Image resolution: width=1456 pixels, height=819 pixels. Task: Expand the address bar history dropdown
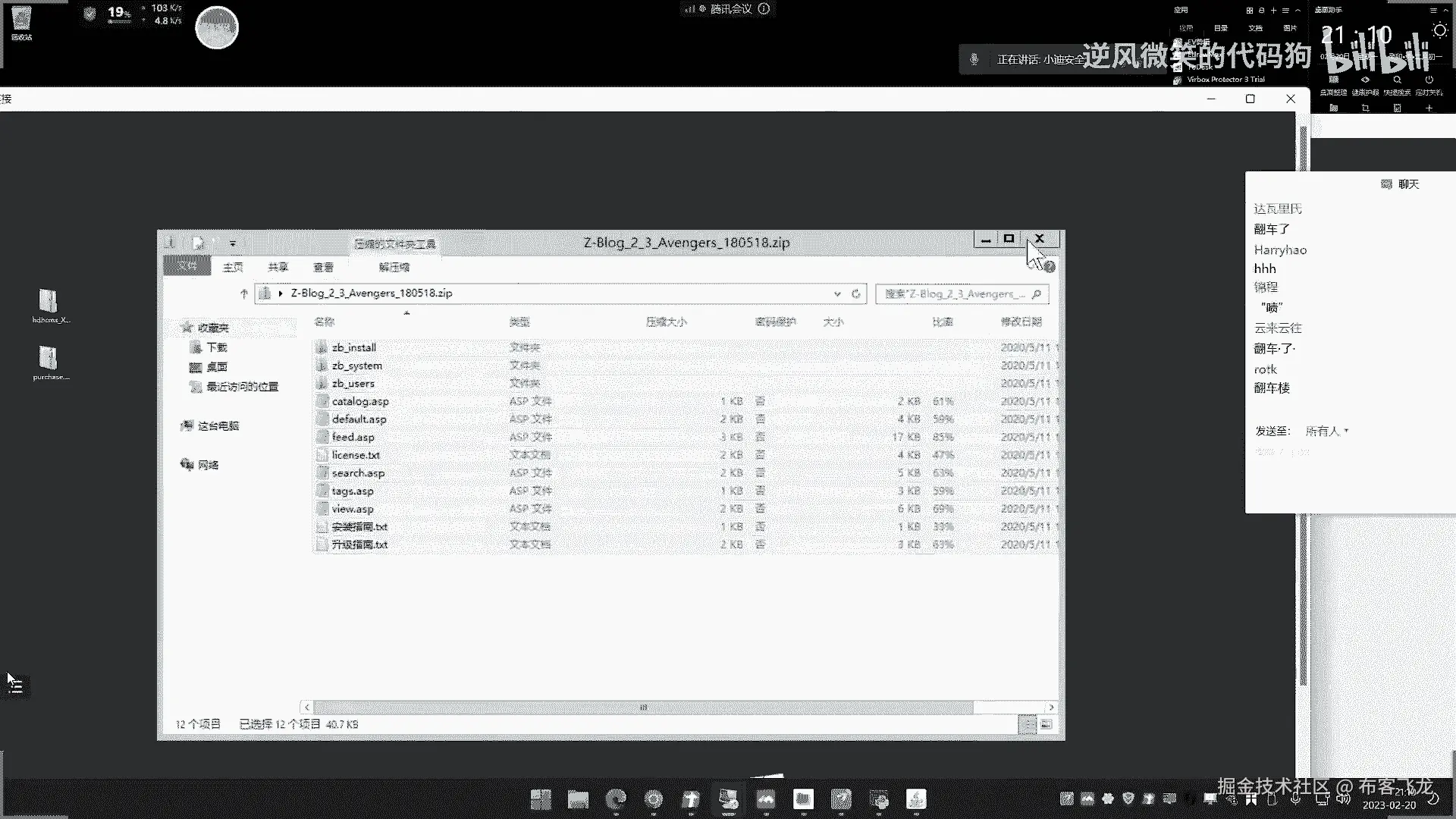(x=837, y=293)
